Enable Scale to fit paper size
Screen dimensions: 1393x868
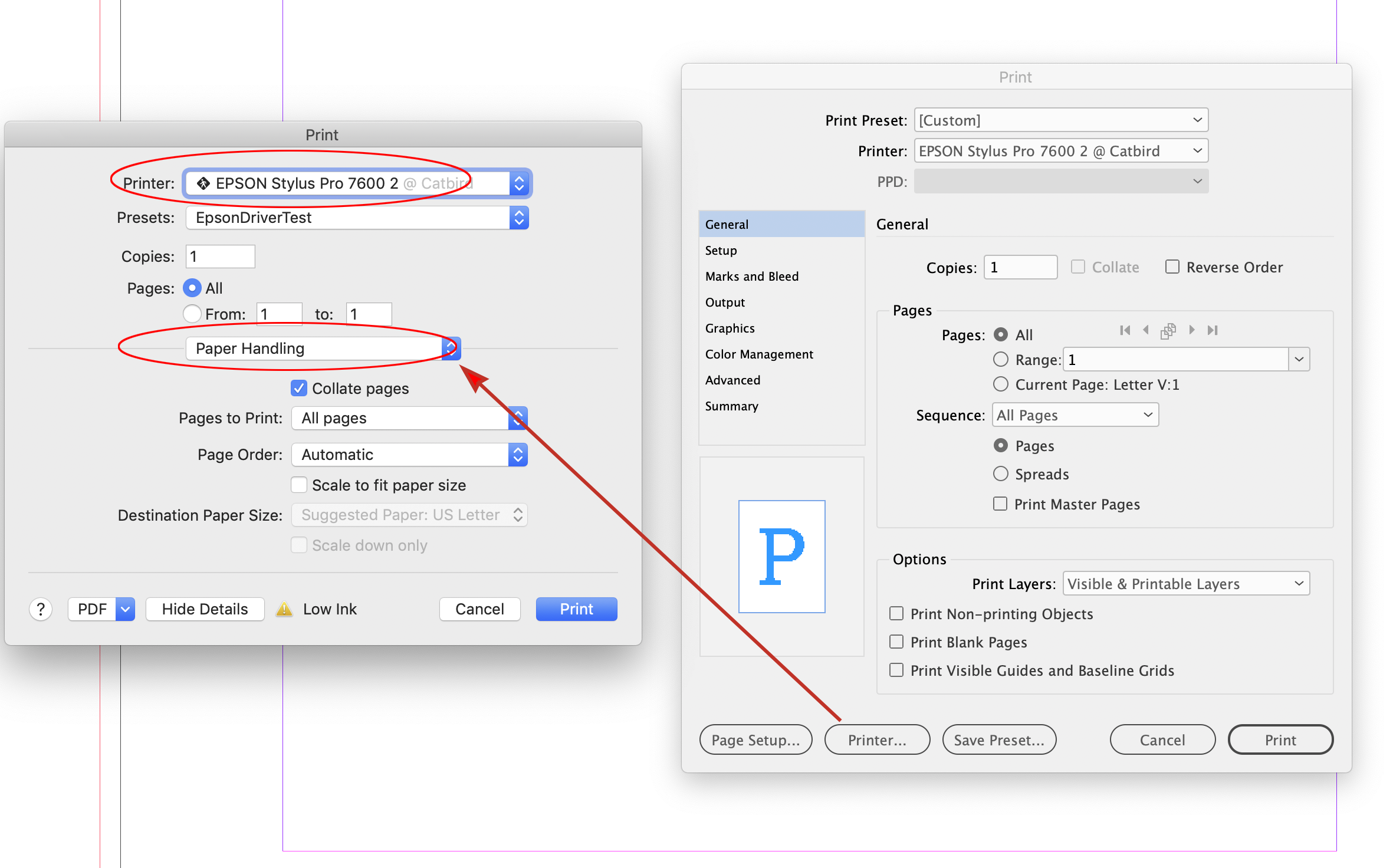click(299, 484)
